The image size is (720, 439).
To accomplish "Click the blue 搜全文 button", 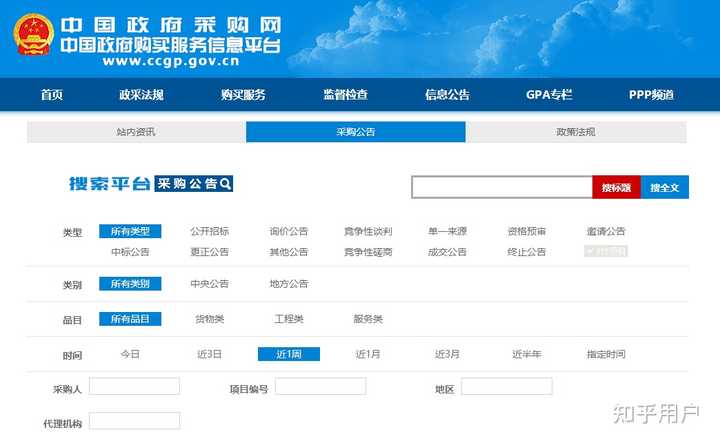I will coord(664,187).
